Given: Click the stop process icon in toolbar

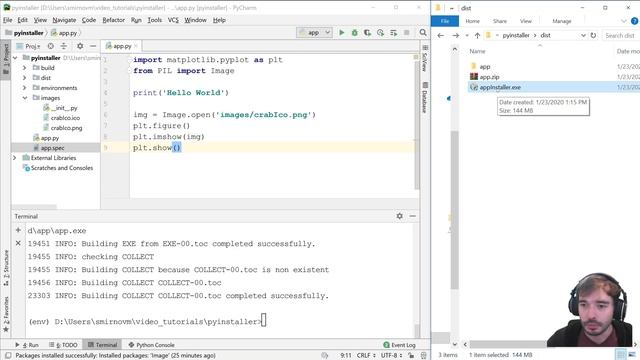Looking at the screenshot, I should click(x=407, y=33).
